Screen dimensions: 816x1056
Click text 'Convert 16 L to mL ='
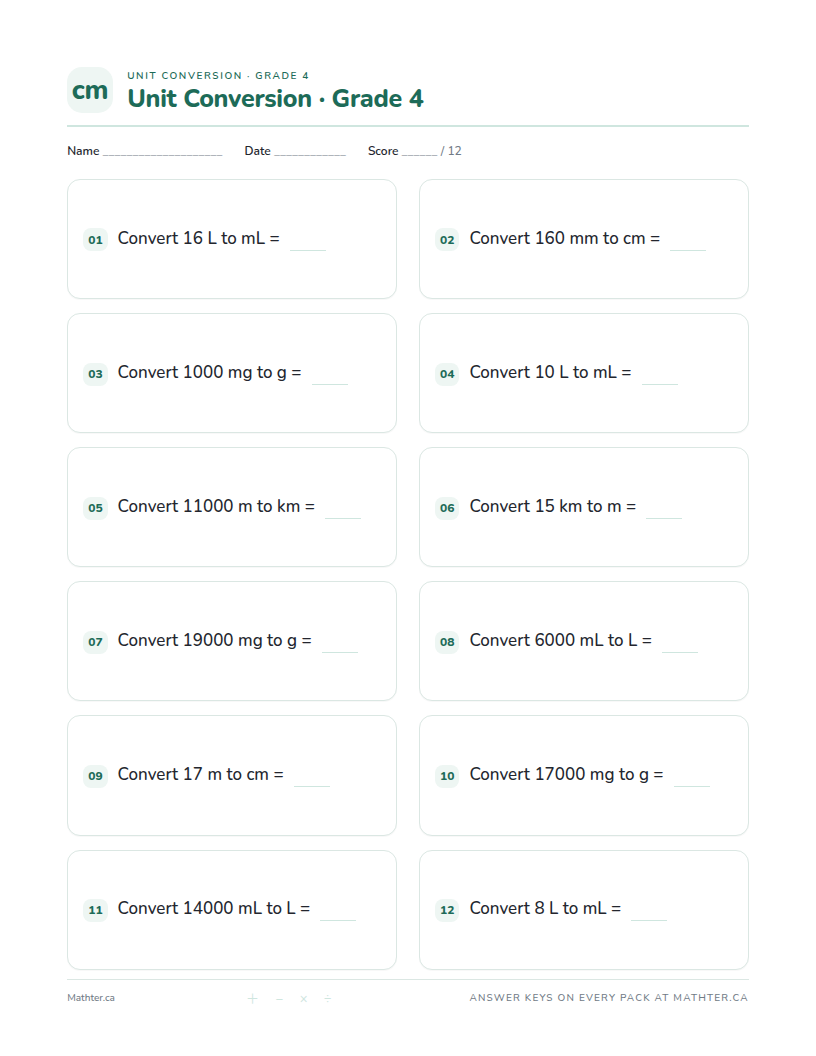(x=199, y=238)
